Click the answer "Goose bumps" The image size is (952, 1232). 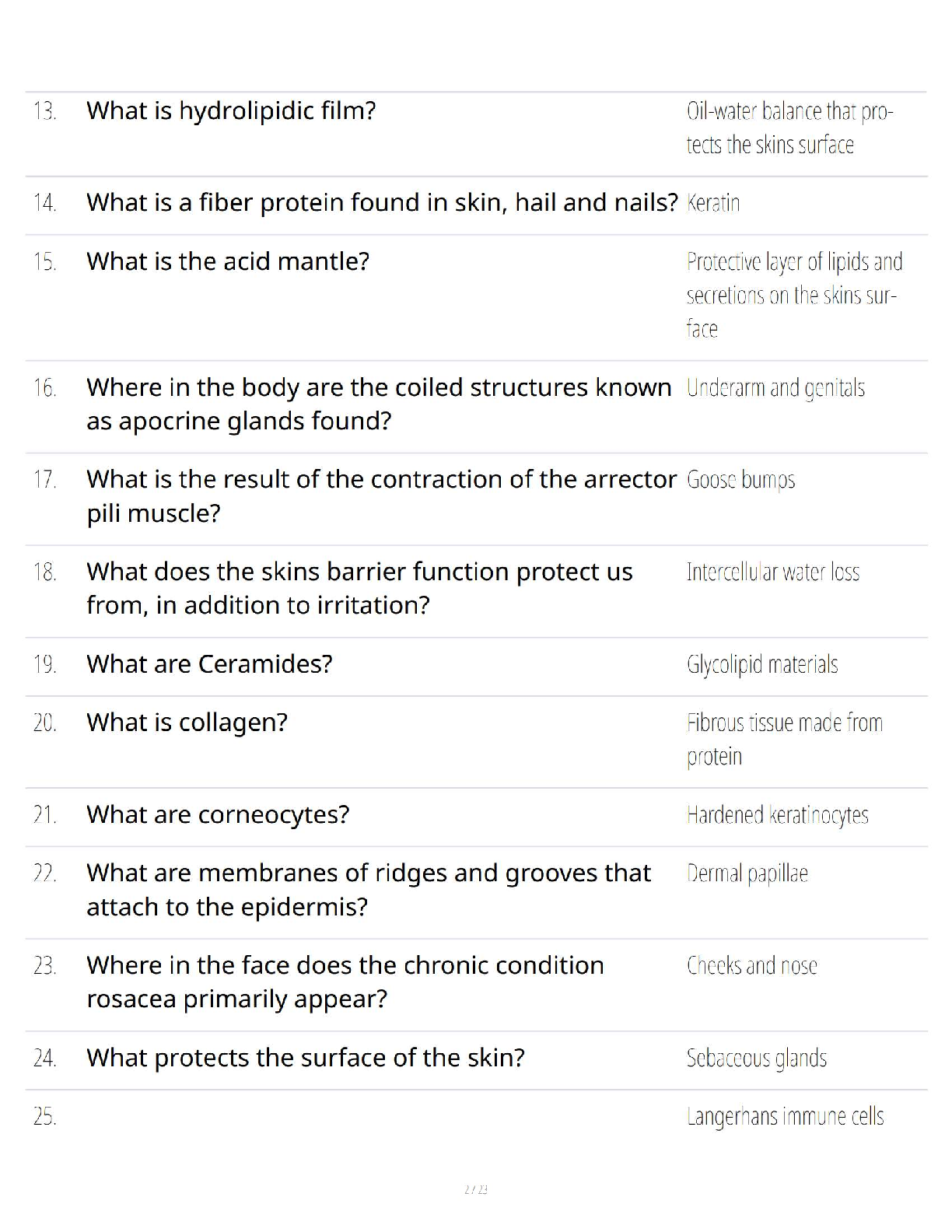click(x=740, y=479)
